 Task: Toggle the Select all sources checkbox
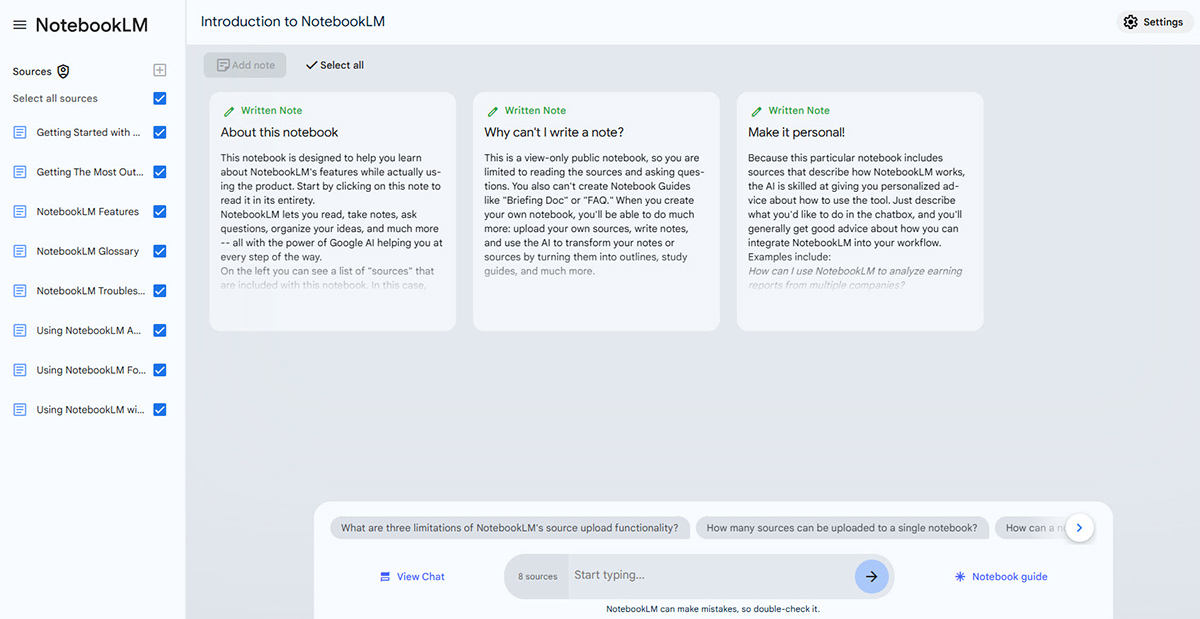pos(160,98)
